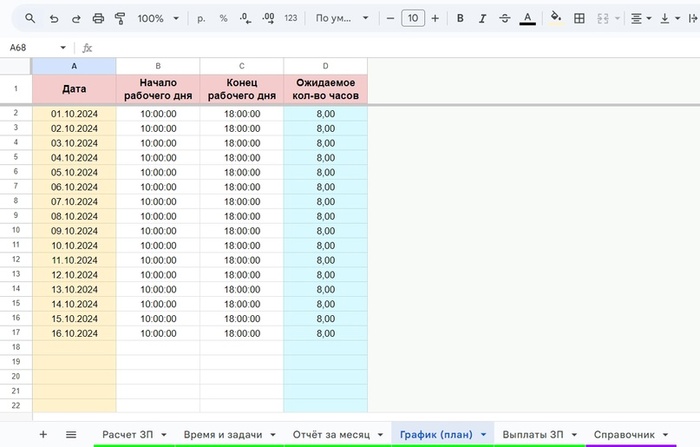Open the horizontal align dropdown

click(641, 18)
